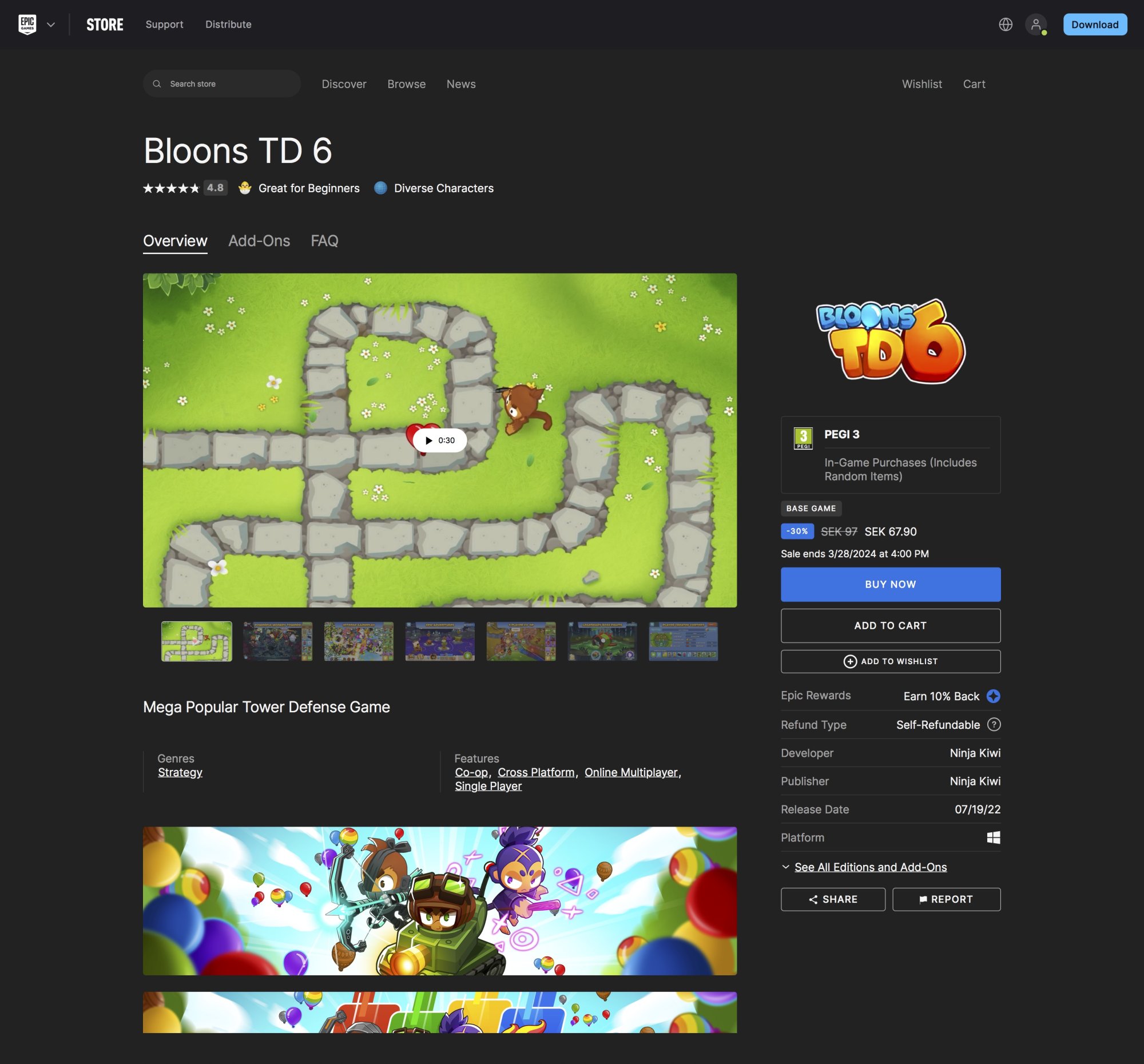Report this product with flag button
The height and width of the screenshot is (1064, 1144).
[x=946, y=899]
